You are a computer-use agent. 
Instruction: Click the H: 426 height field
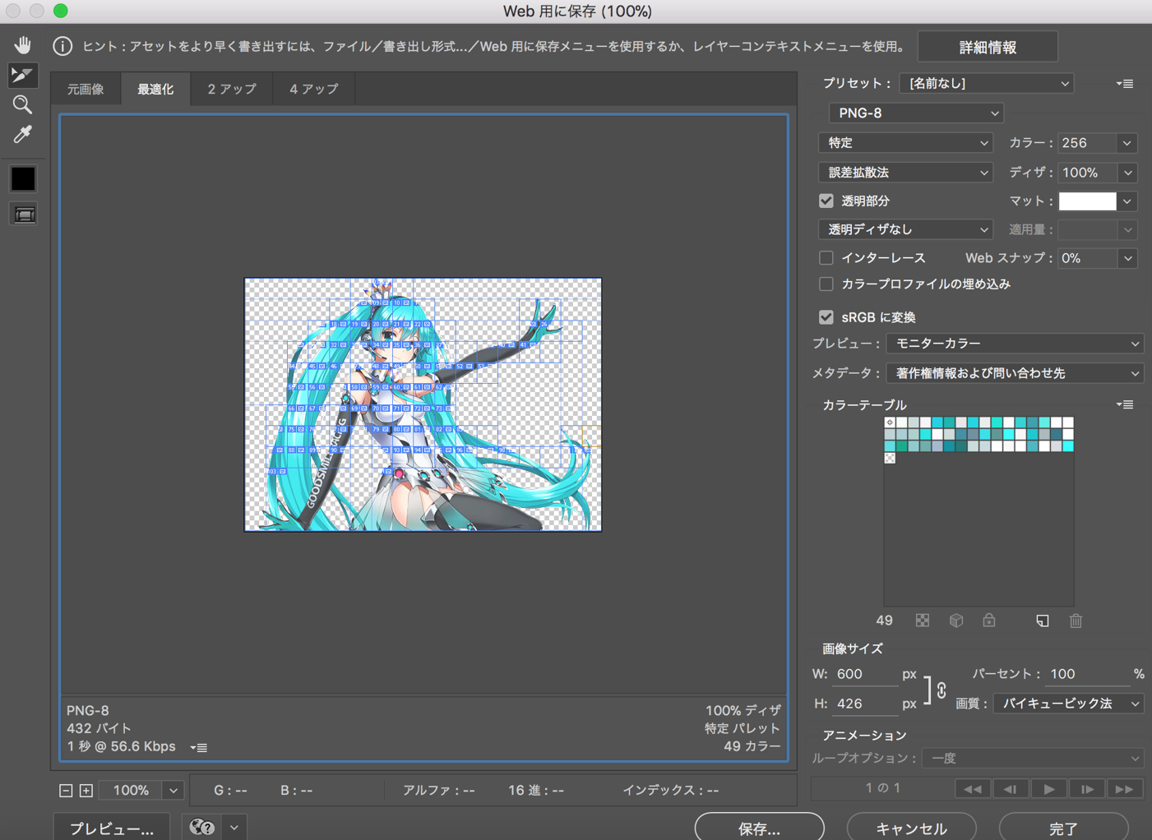tap(865, 703)
